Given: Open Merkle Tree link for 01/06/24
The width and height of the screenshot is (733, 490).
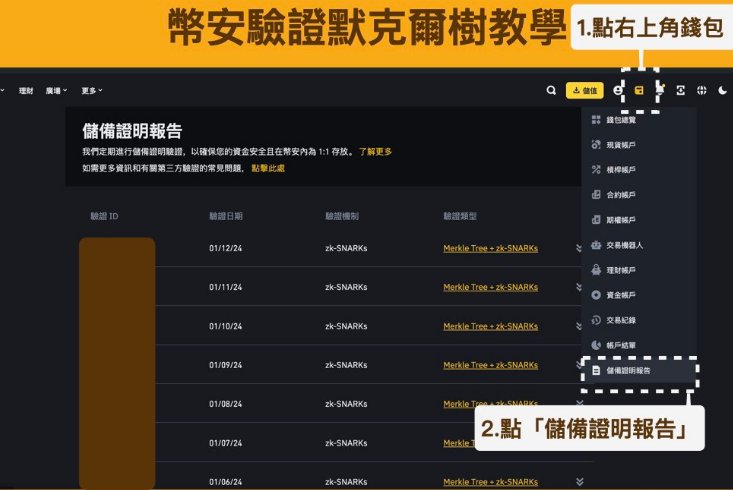Looking at the screenshot, I should 490,482.
